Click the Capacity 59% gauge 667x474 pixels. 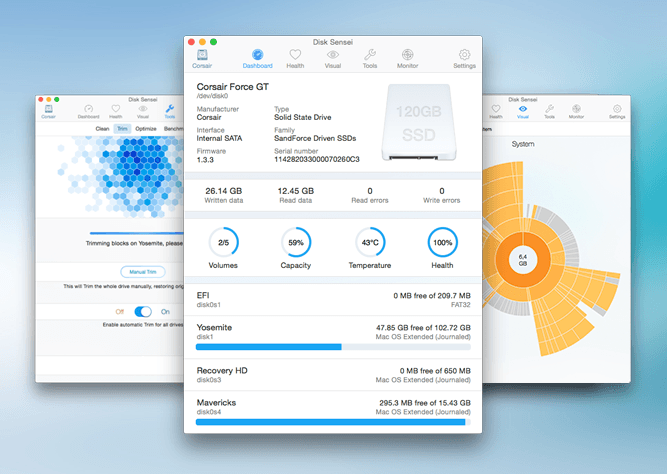click(296, 243)
